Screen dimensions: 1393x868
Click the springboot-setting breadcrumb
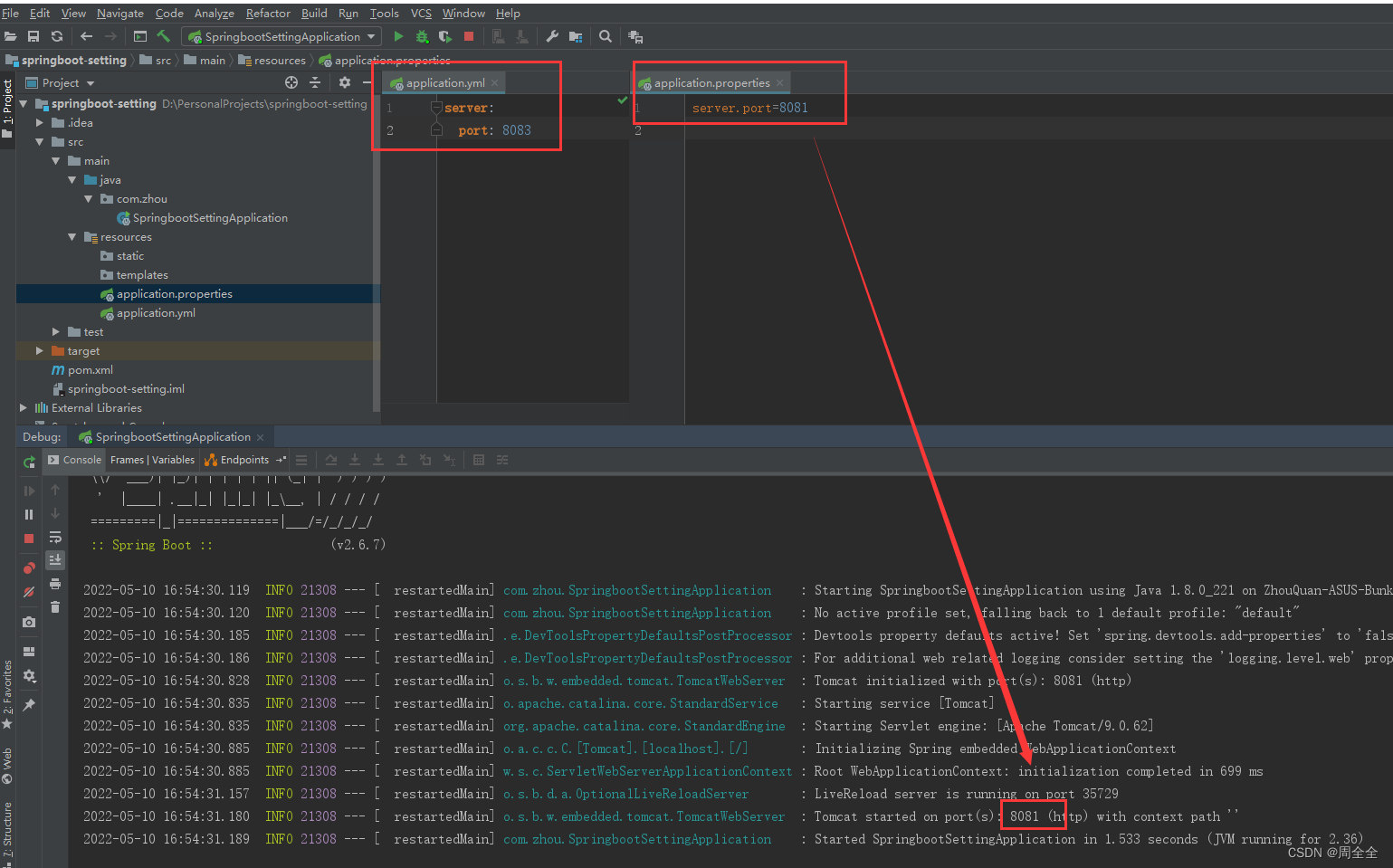pos(66,60)
